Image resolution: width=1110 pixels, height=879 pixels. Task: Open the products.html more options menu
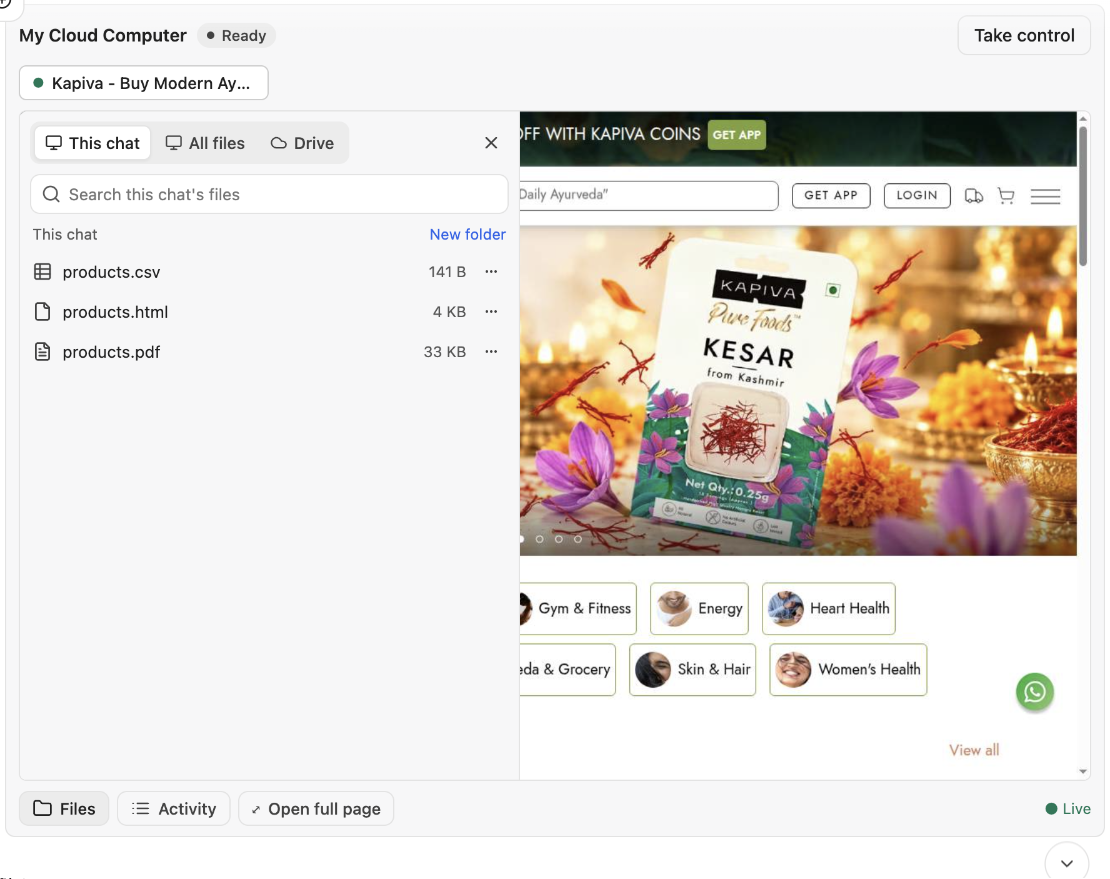coord(491,311)
